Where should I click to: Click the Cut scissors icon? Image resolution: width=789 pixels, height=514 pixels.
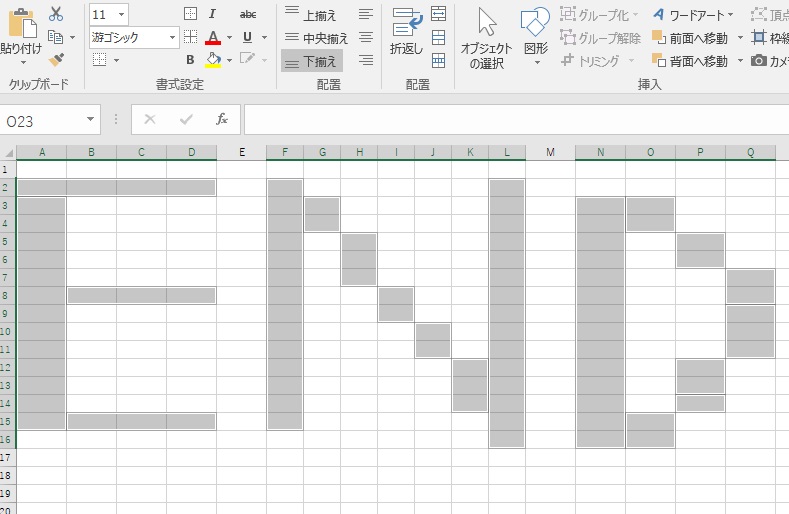point(56,14)
